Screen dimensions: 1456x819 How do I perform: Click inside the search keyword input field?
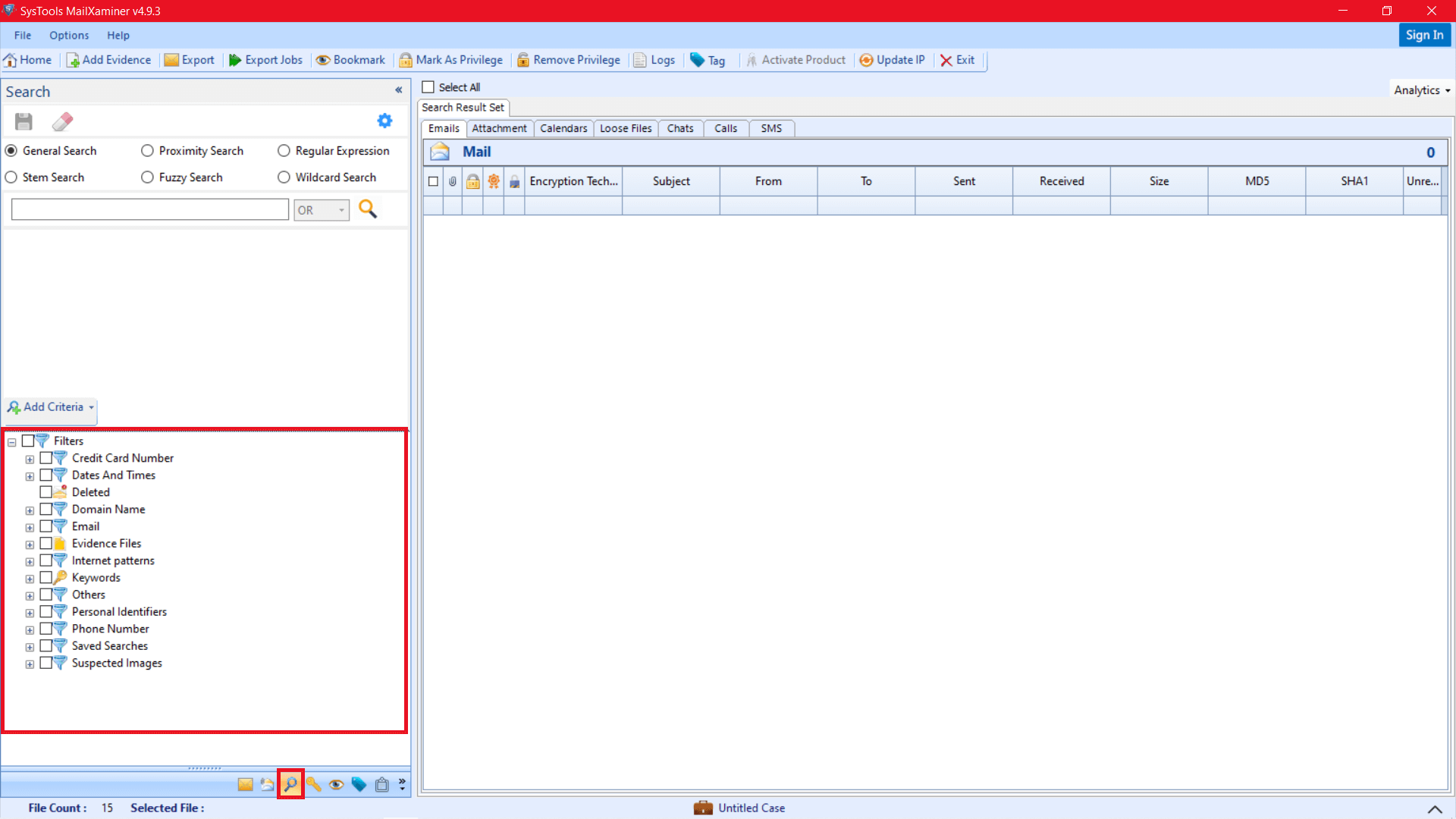[x=149, y=209]
